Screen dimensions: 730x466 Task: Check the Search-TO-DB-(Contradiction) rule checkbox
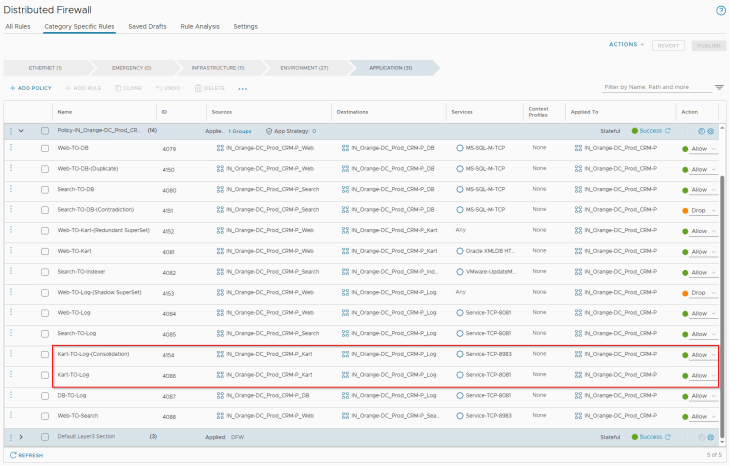[45, 210]
